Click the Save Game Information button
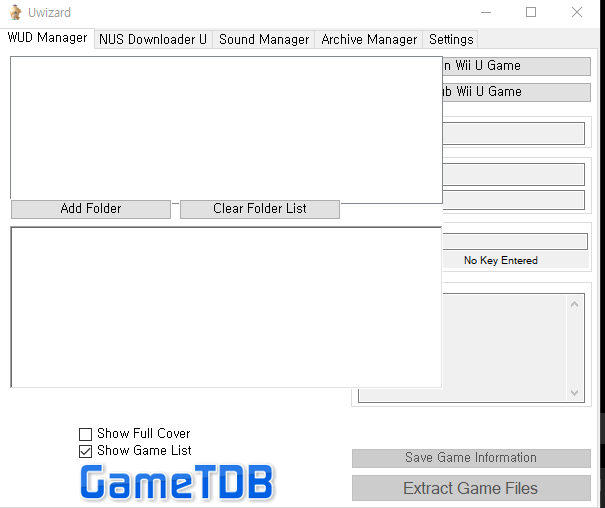The image size is (605, 508). (471, 458)
